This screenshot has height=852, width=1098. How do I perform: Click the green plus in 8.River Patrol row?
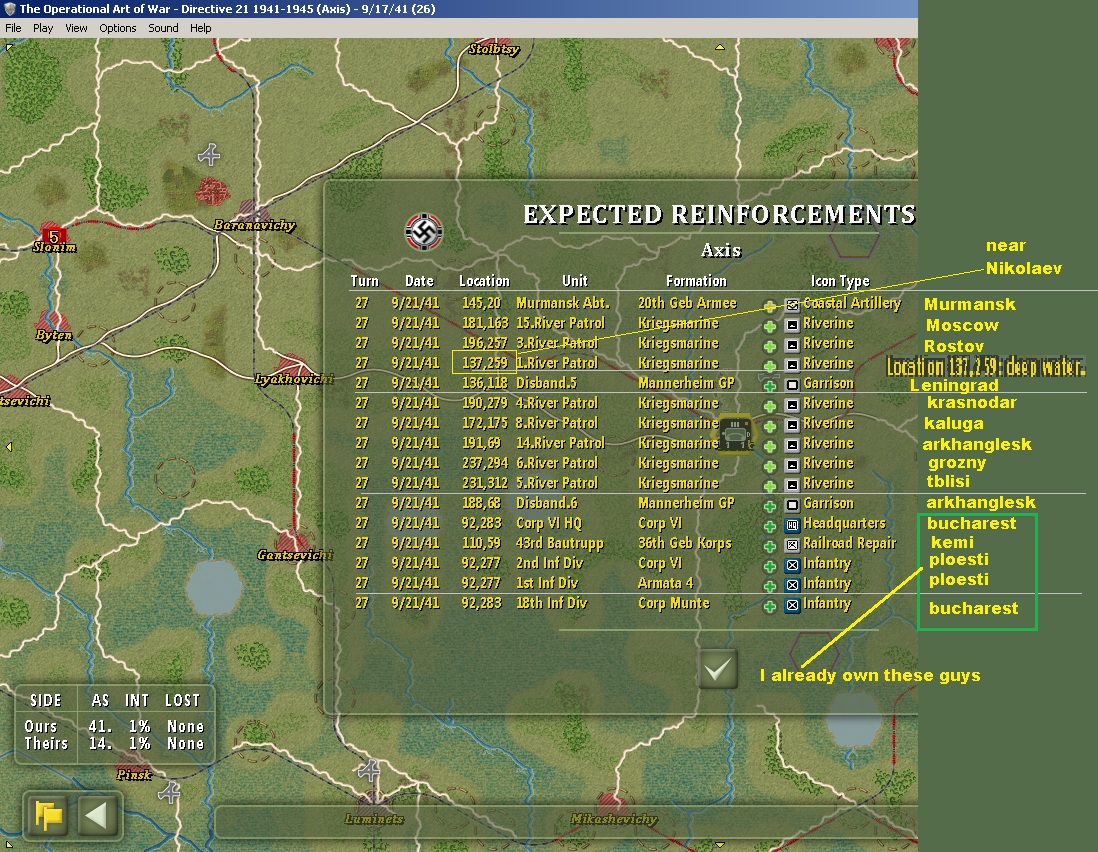point(770,426)
